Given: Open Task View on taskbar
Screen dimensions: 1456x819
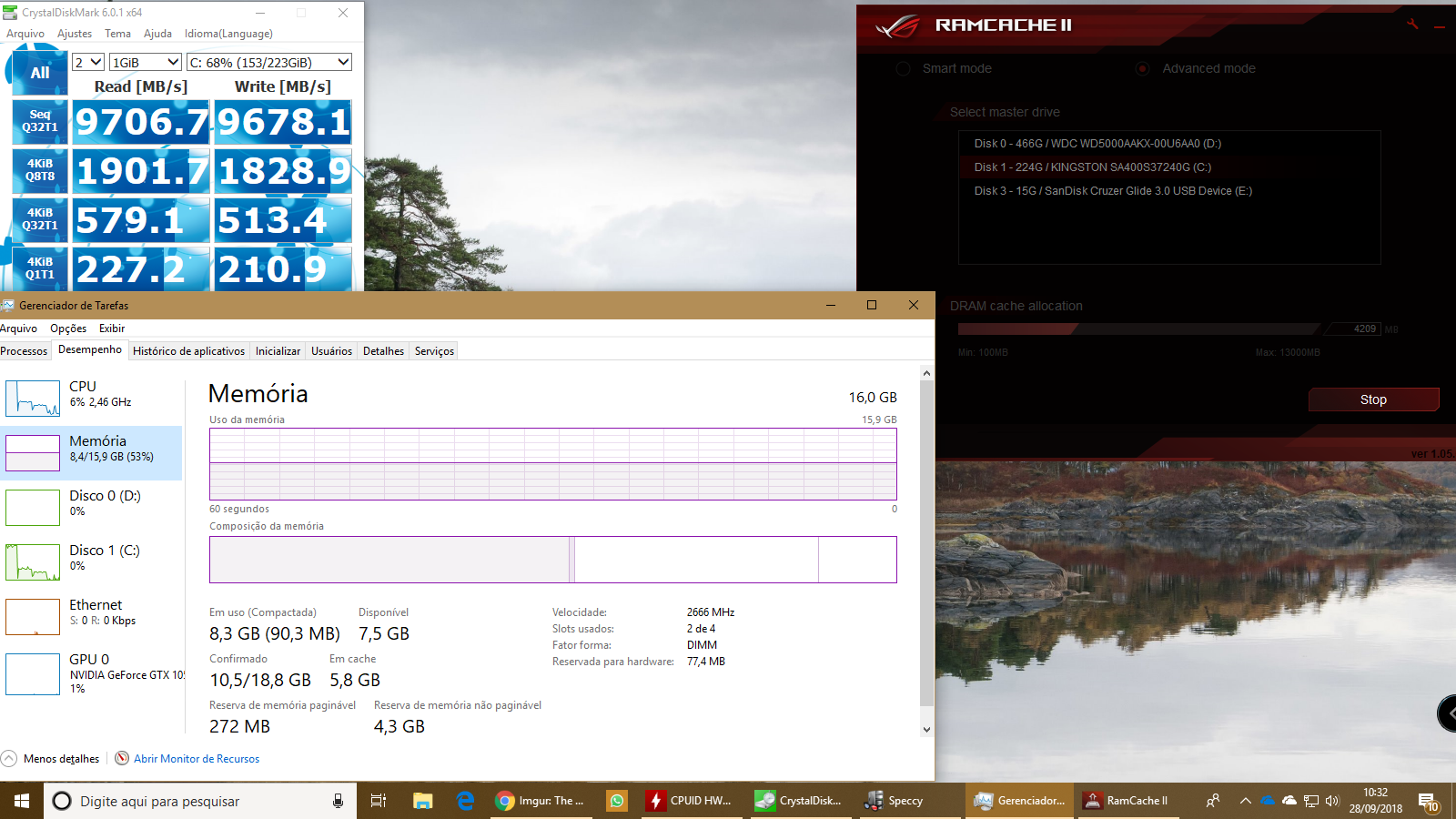Looking at the screenshot, I should [x=379, y=801].
